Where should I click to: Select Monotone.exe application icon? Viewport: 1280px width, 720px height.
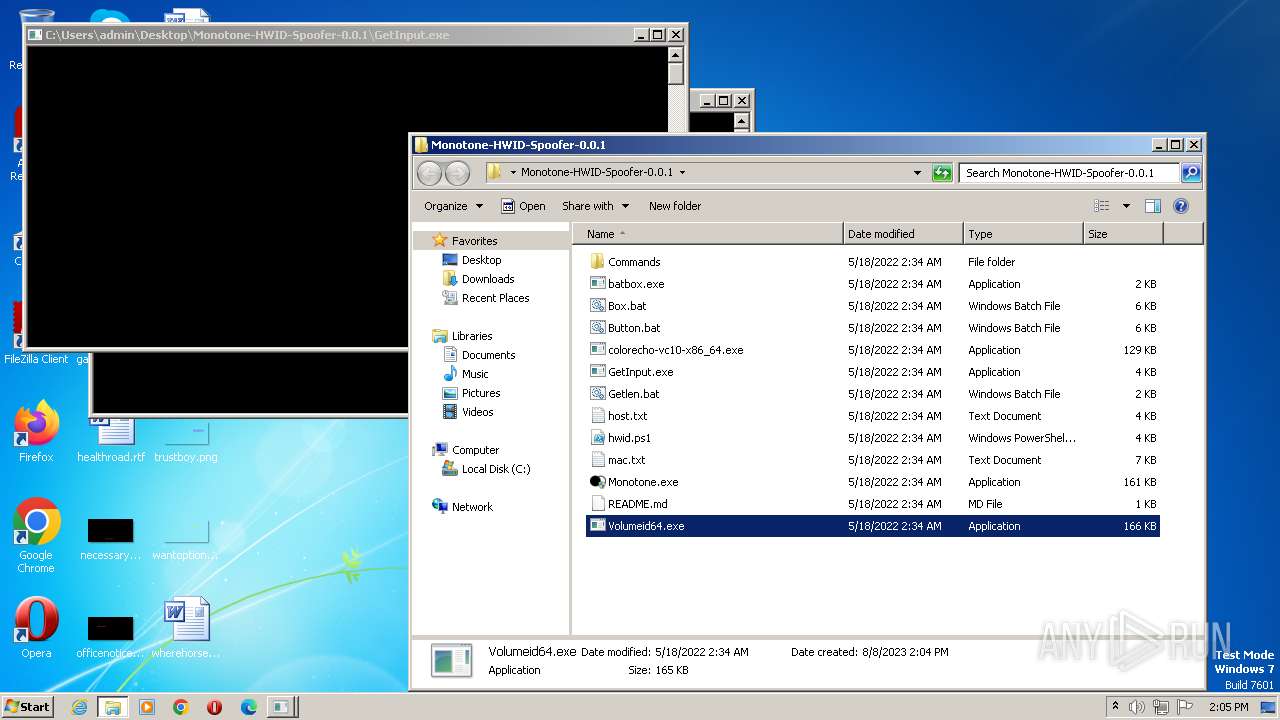click(598, 482)
